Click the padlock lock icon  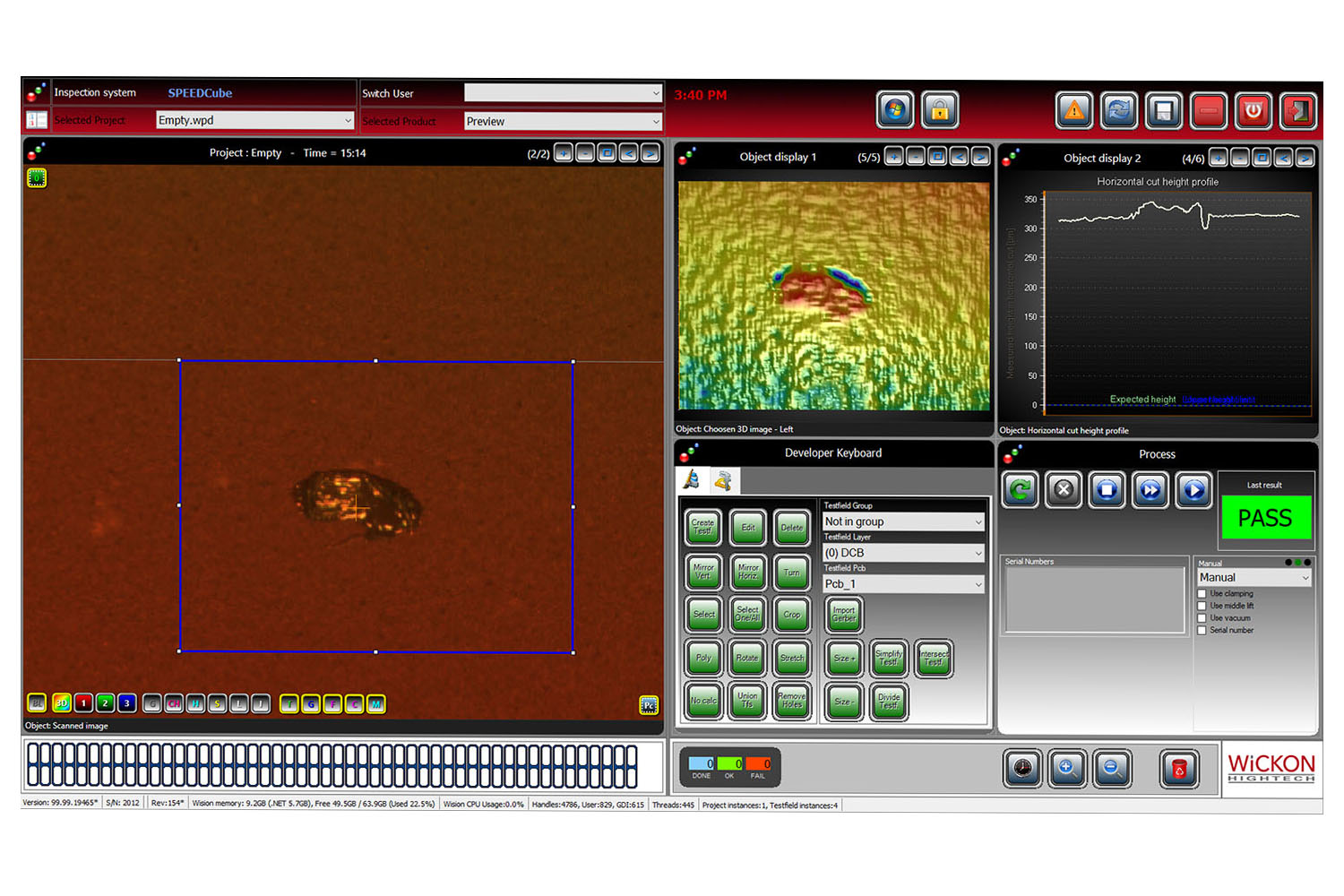coord(939,111)
